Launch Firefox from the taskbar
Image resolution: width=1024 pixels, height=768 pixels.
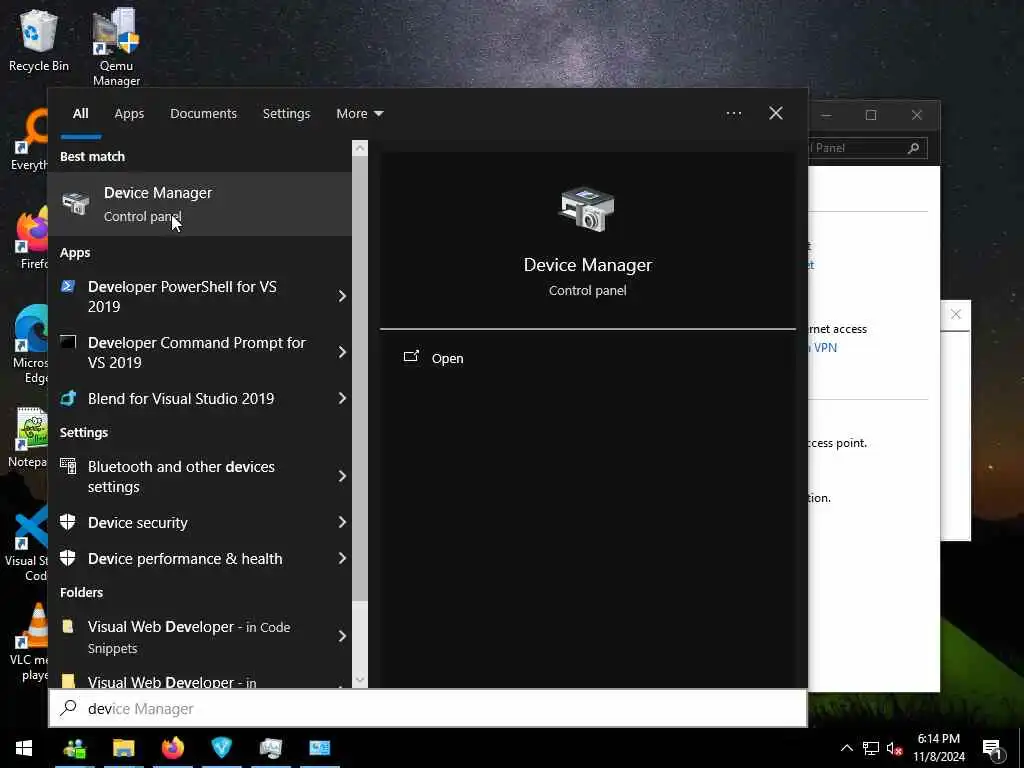pyautogui.click(x=172, y=748)
